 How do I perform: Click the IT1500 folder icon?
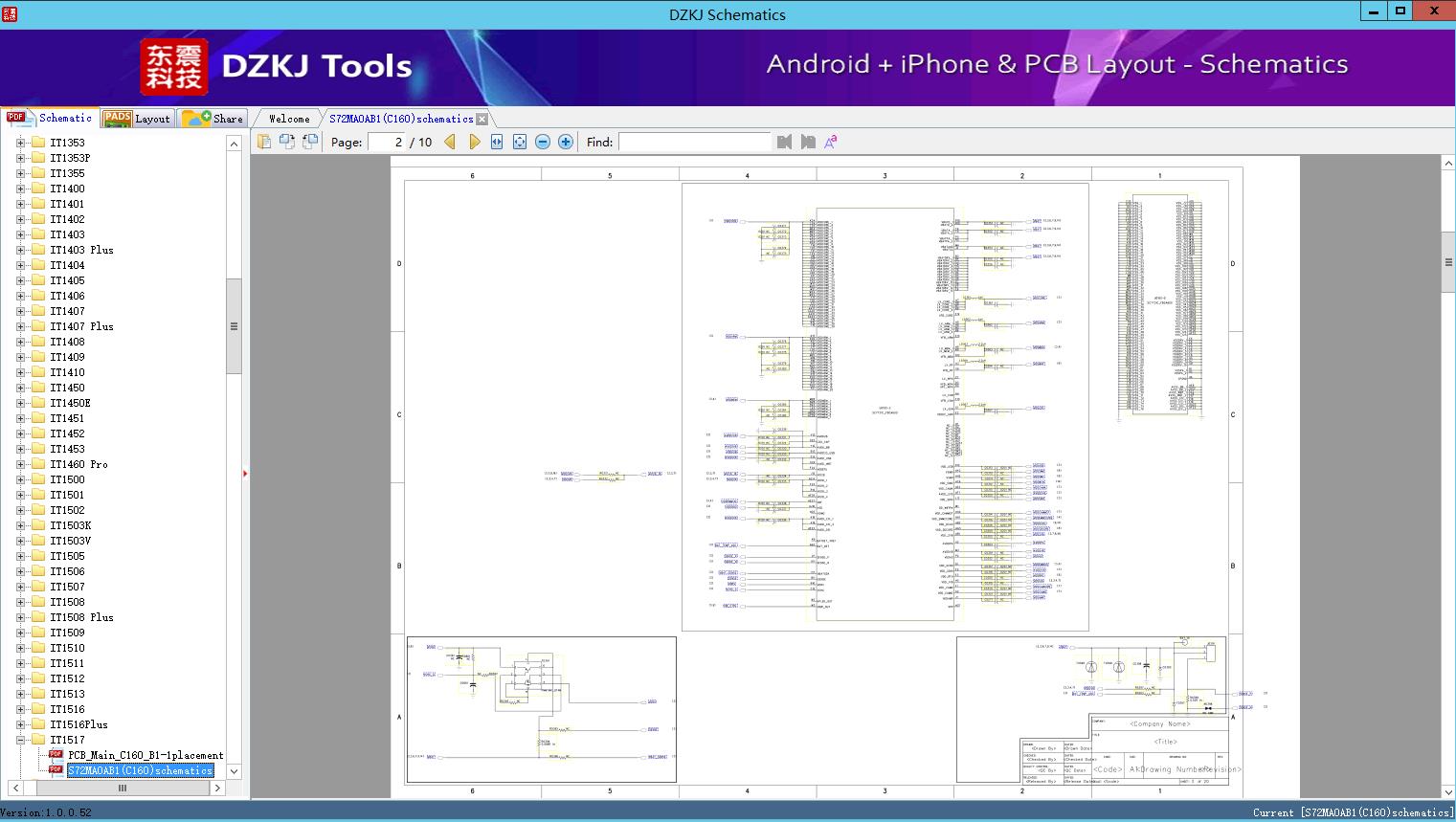click(x=38, y=479)
